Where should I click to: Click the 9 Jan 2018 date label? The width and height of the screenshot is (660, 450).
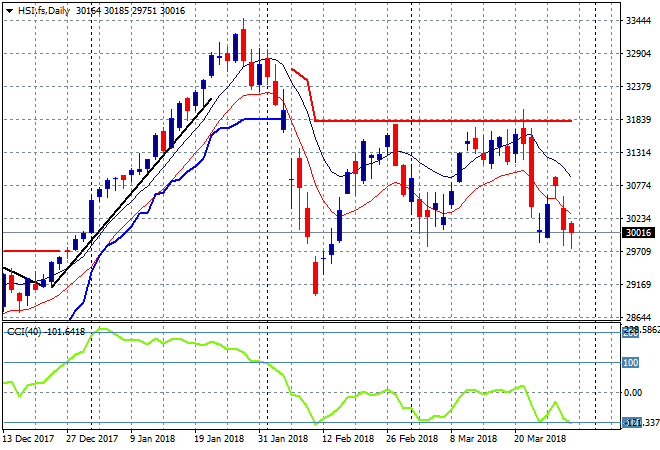[x=152, y=439]
